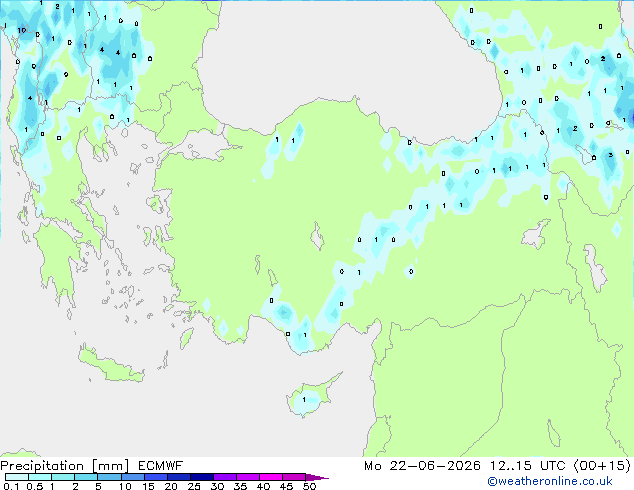Viewport: 634px width, 490px height.
Task: Choose the 25 mm navy legend swatch
Action: (x=201, y=477)
